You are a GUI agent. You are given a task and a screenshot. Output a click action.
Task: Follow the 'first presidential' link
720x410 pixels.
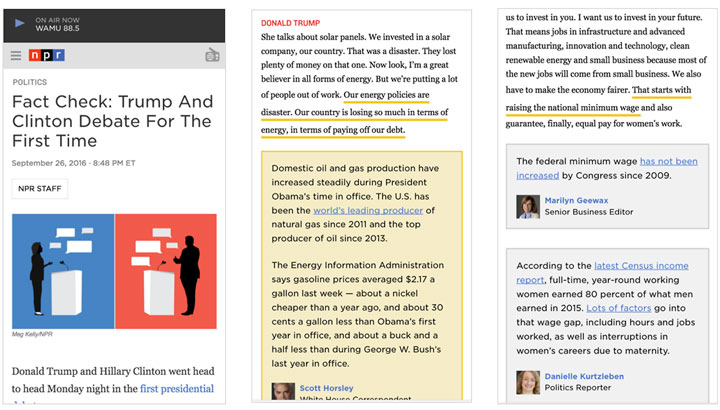click(x=177, y=388)
